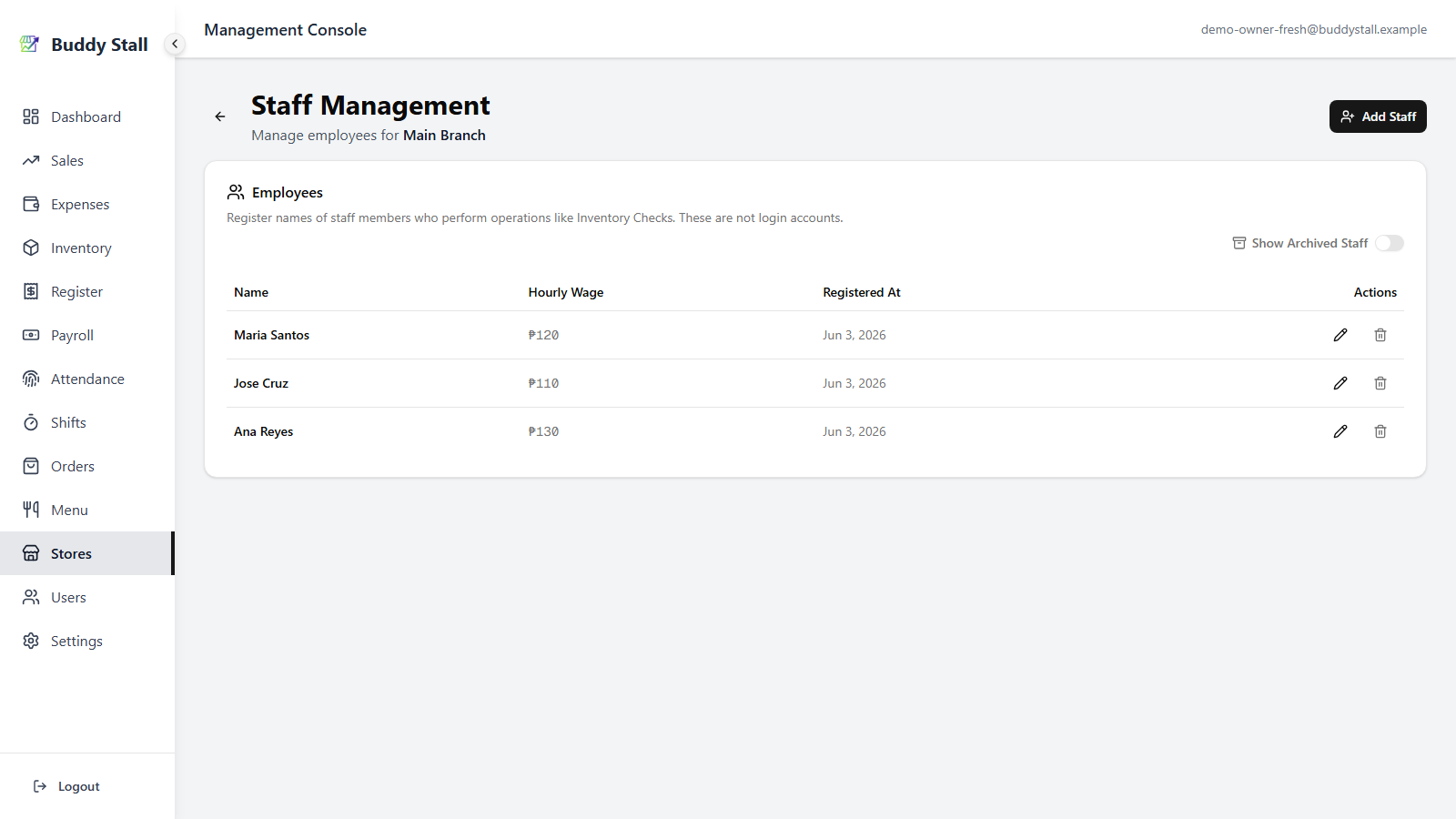Screen dimensions: 1456x819
Task: Click the Add Staff button
Action: click(1378, 116)
